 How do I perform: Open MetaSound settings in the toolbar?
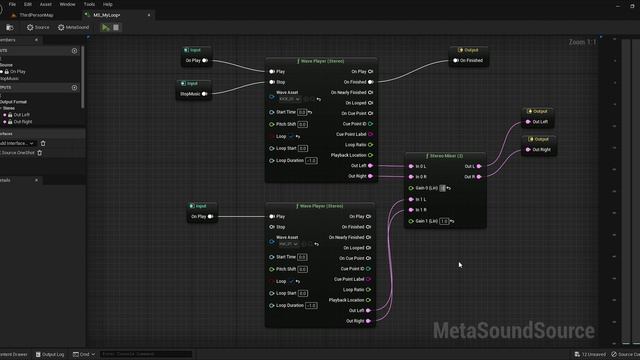(x=73, y=27)
